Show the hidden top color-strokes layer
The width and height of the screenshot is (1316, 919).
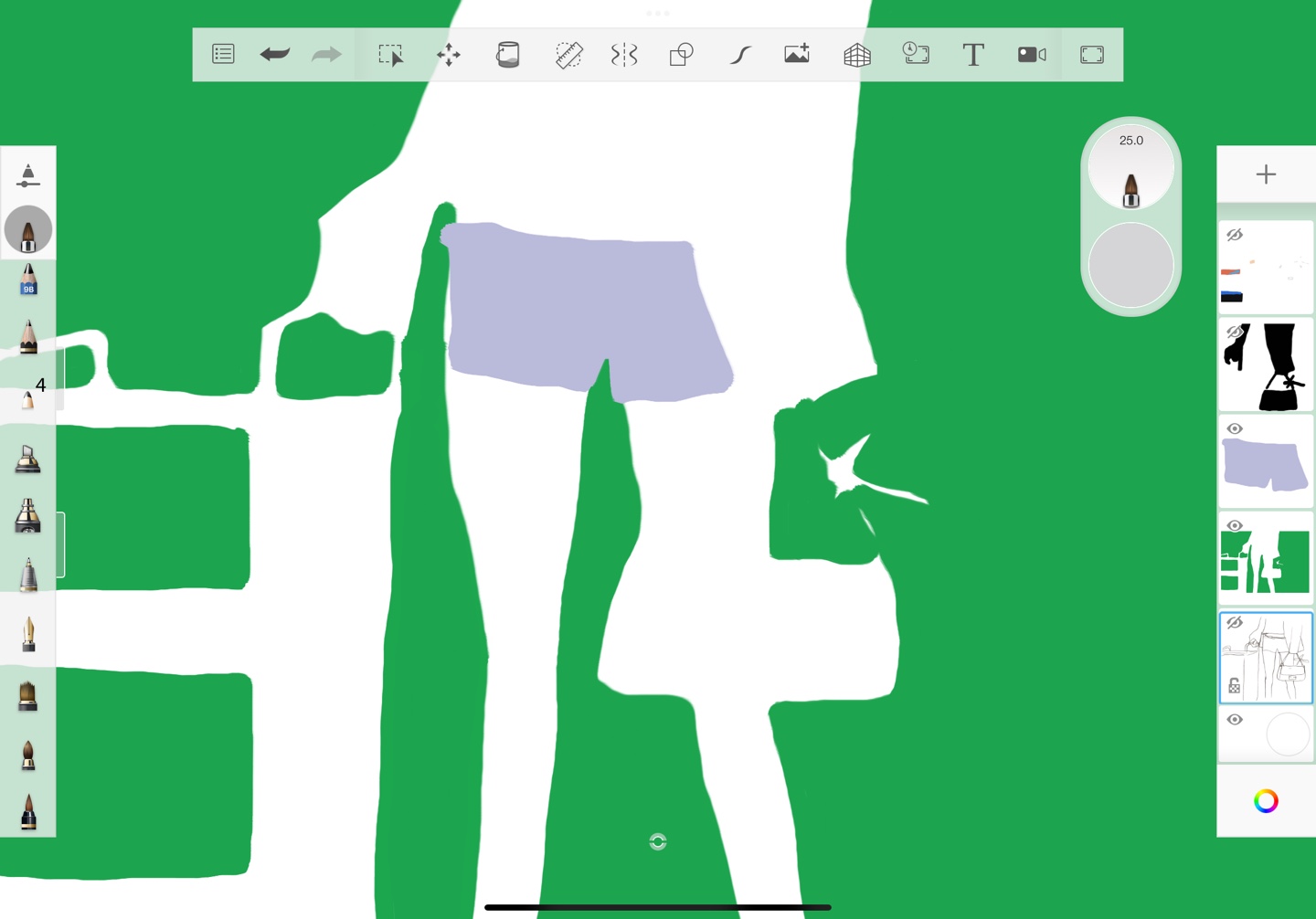coord(1235,236)
